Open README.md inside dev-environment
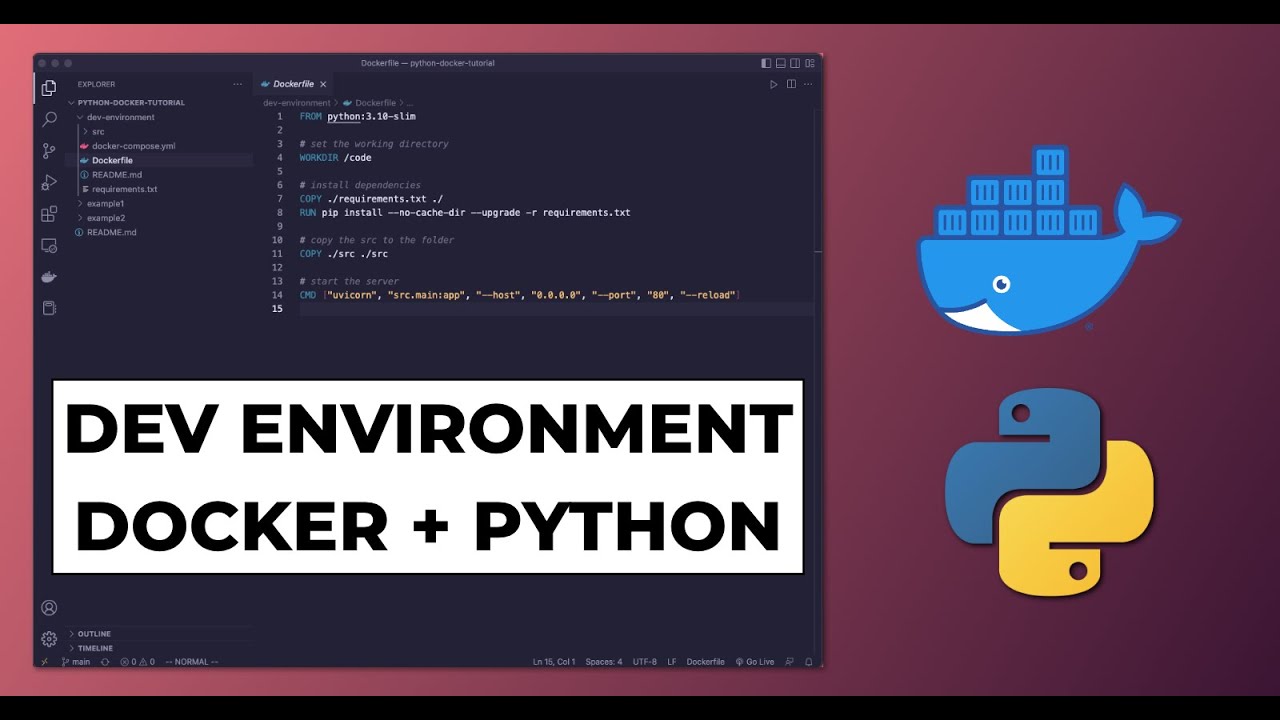 click(x=116, y=175)
